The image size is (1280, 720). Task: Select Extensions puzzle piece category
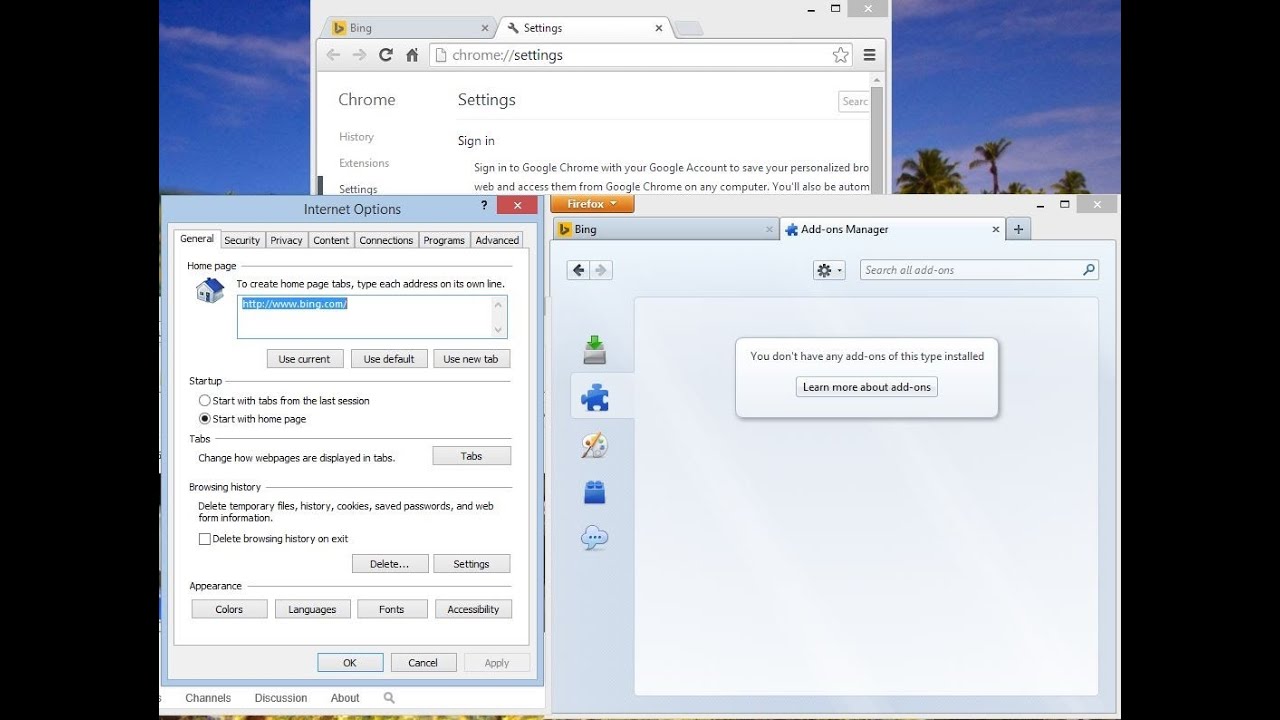595,398
